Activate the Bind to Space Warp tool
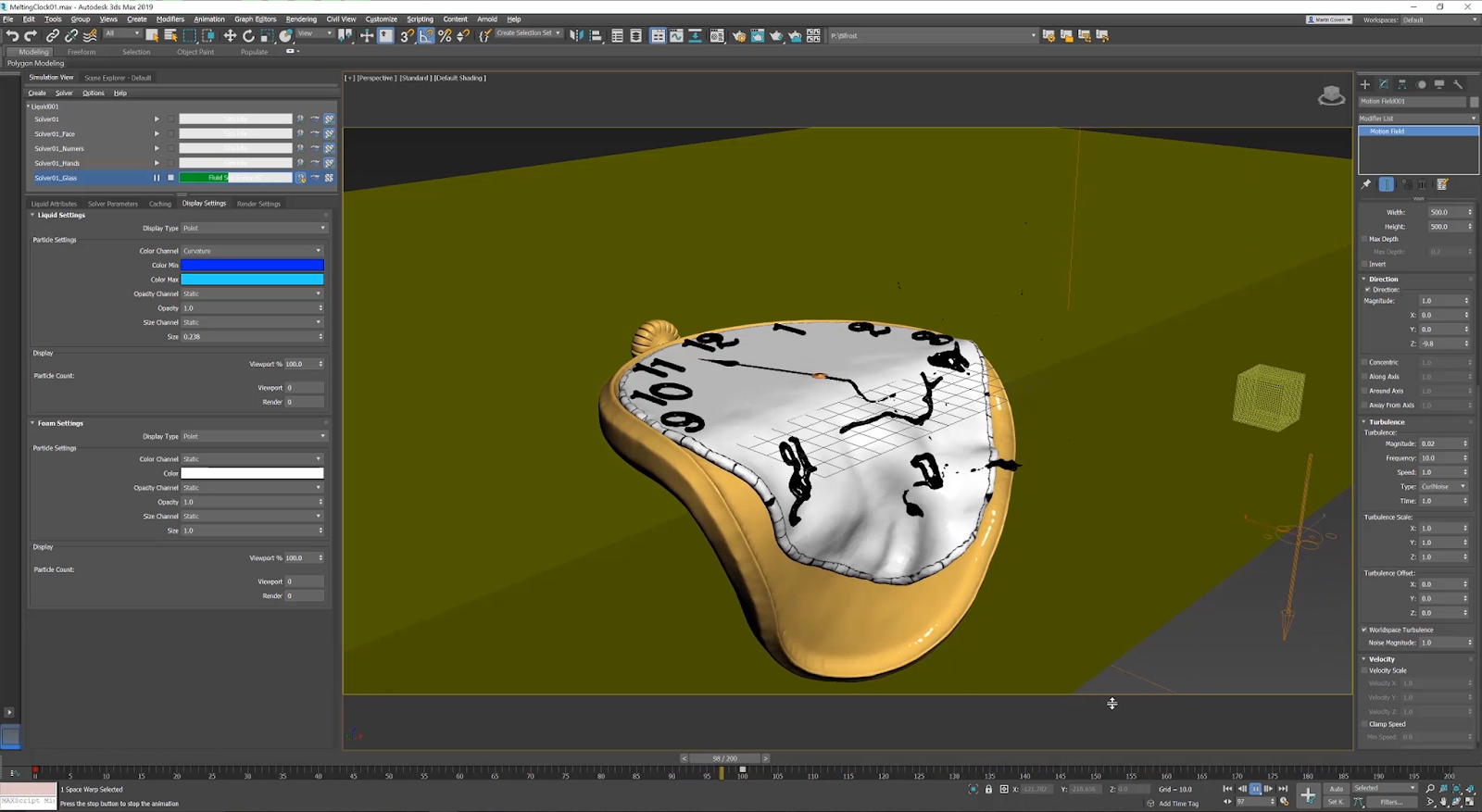 (90, 36)
